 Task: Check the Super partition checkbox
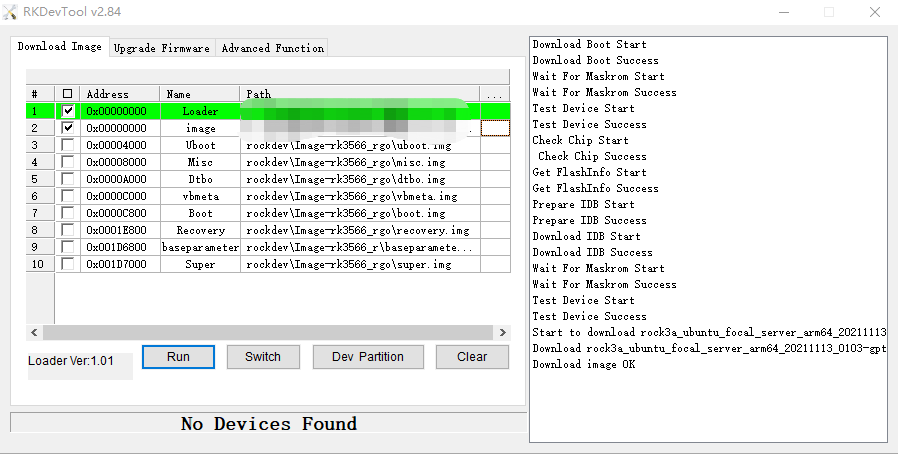pos(68,264)
